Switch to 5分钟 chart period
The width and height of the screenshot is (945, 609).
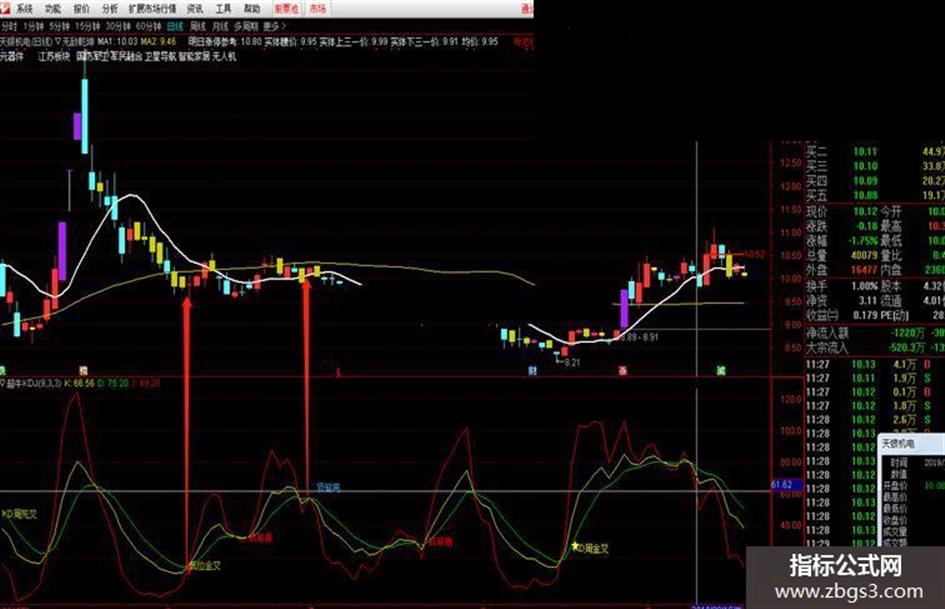point(60,26)
